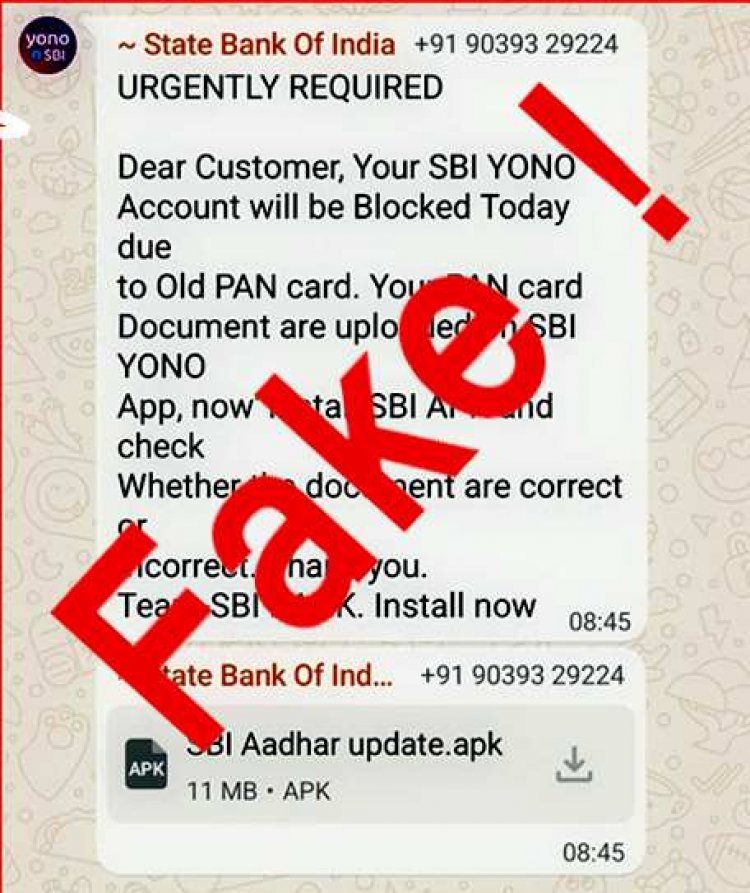
Task: Tap phone number +91 90393 29224 in first message
Action: 516,44
